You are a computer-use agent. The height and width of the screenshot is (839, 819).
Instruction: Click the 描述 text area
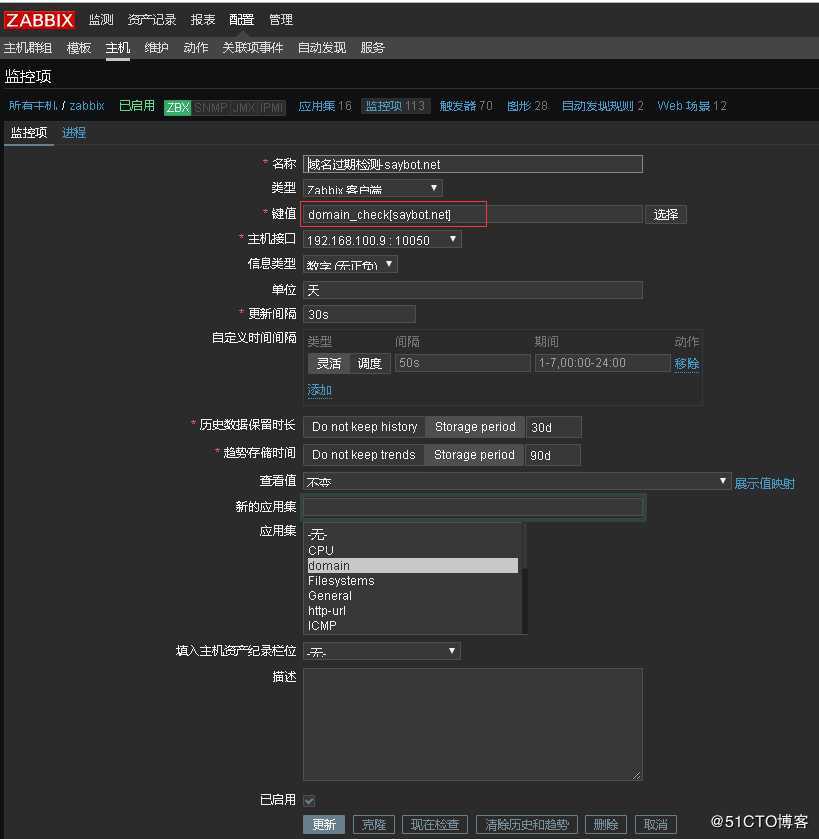pyautogui.click(x=473, y=724)
